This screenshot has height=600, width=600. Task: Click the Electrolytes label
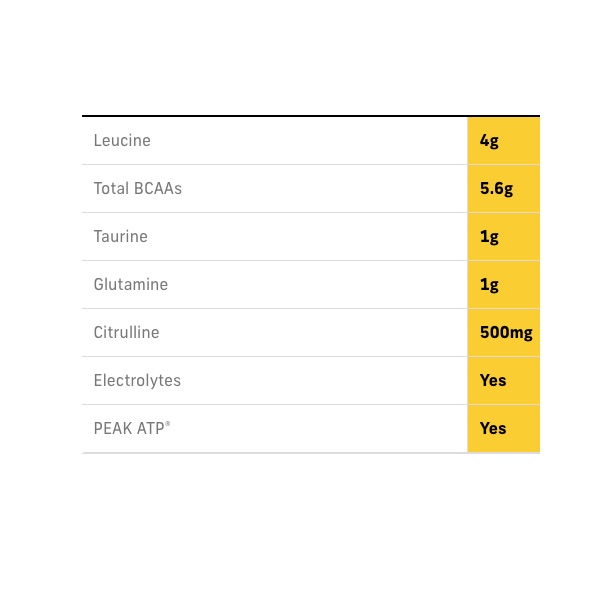coord(137,381)
